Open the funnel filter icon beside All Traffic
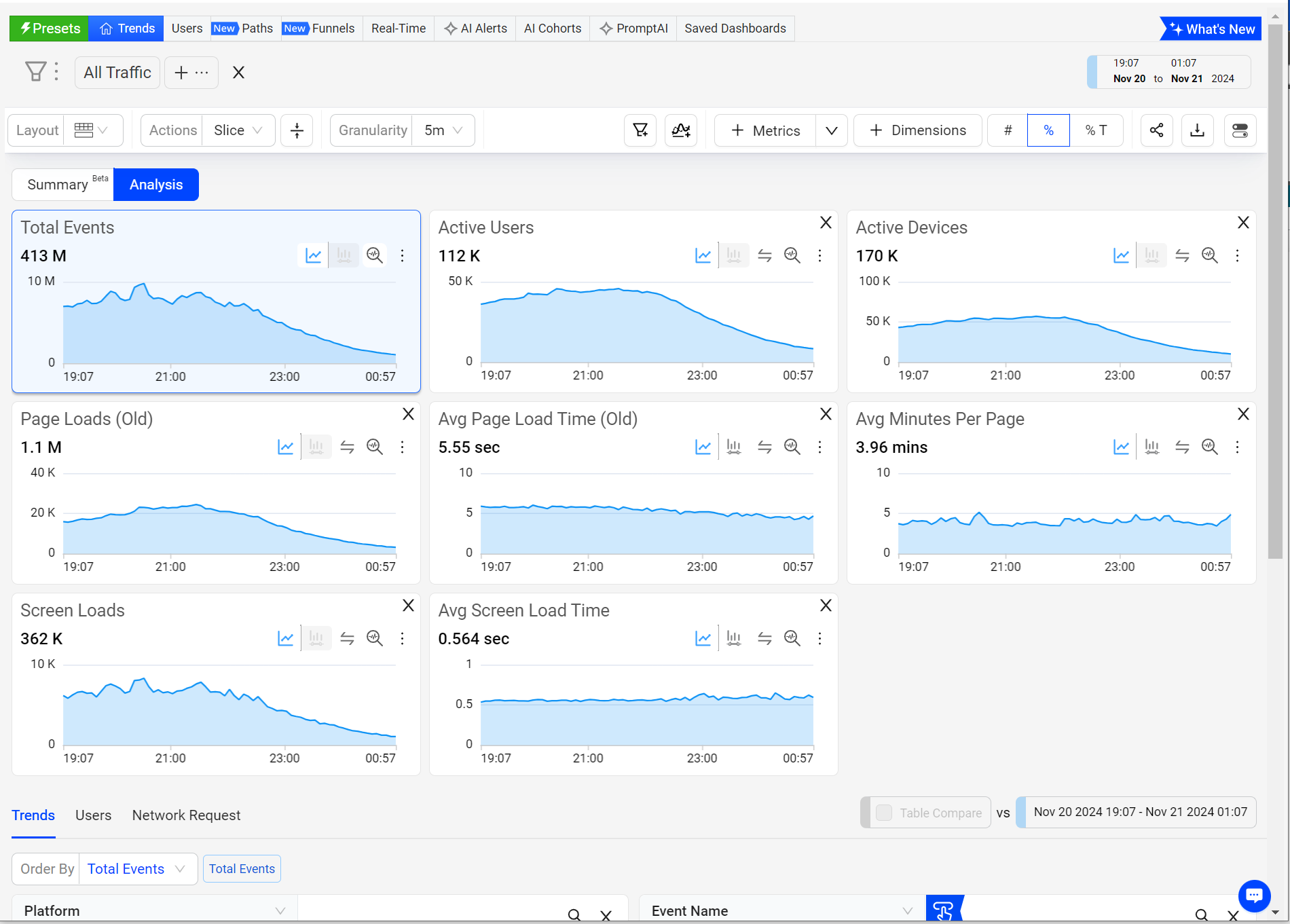 click(x=35, y=71)
